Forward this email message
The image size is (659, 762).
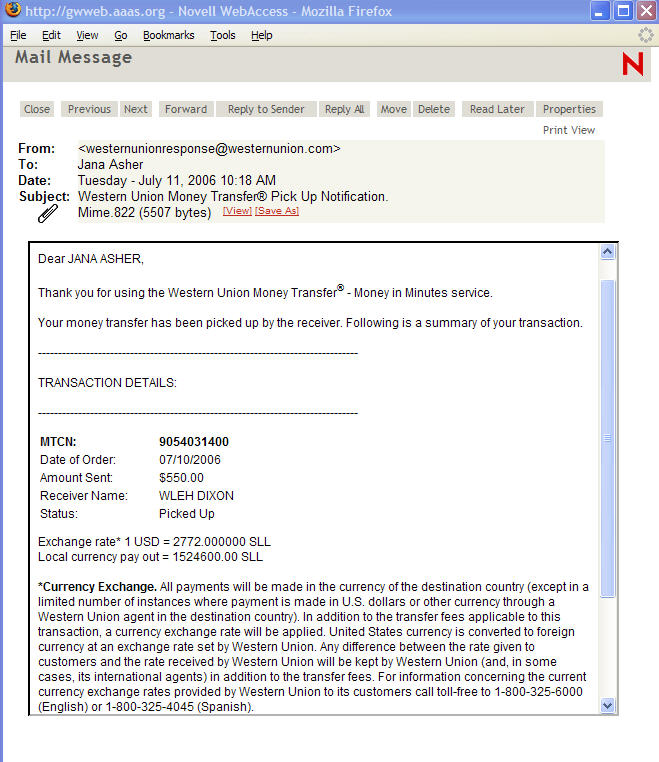coord(186,109)
